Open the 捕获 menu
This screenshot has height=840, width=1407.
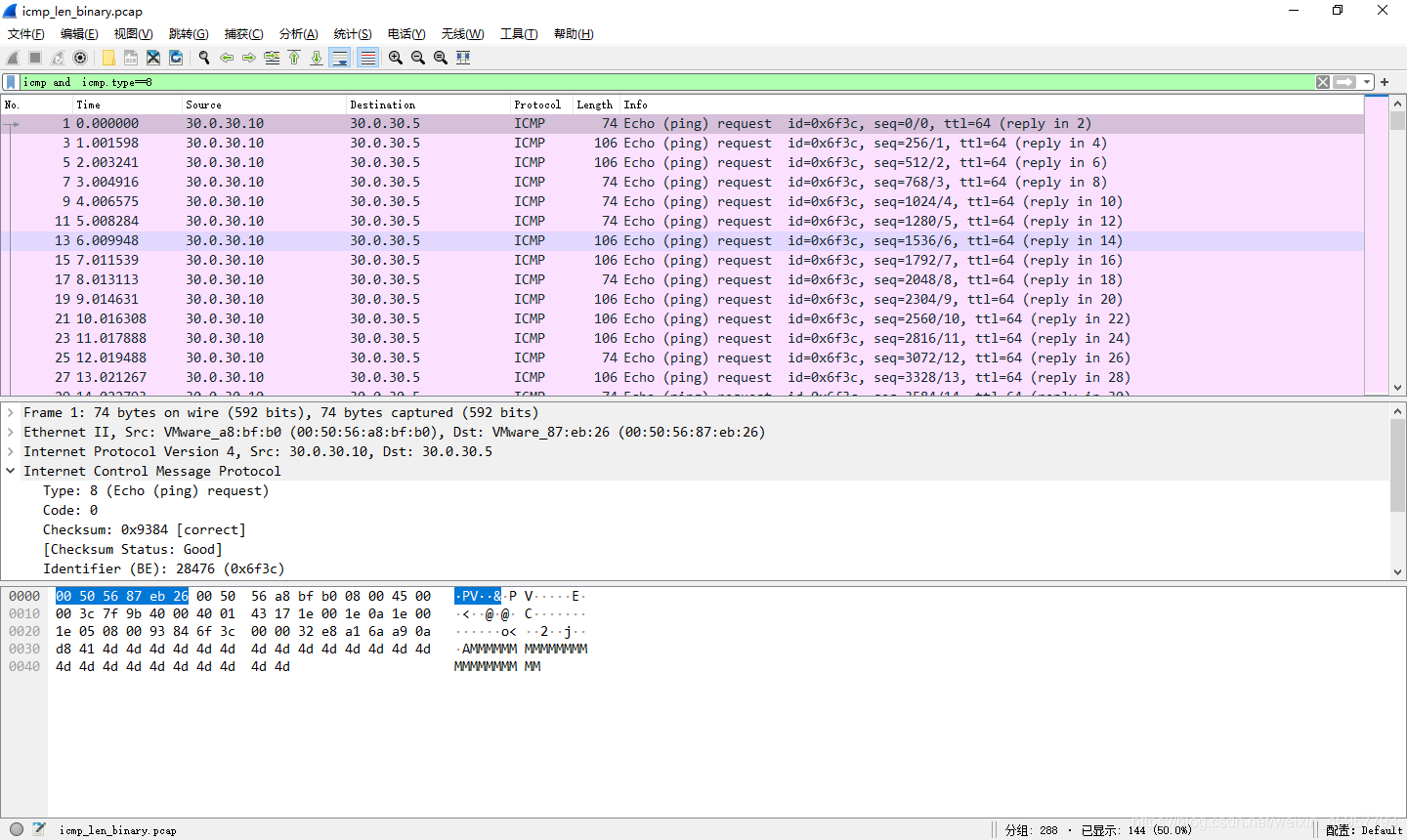[x=244, y=34]
